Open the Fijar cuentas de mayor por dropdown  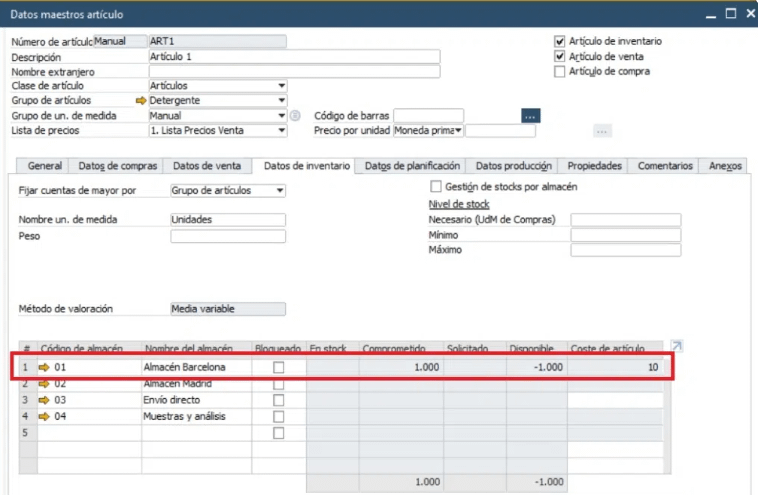coord(280,190)
